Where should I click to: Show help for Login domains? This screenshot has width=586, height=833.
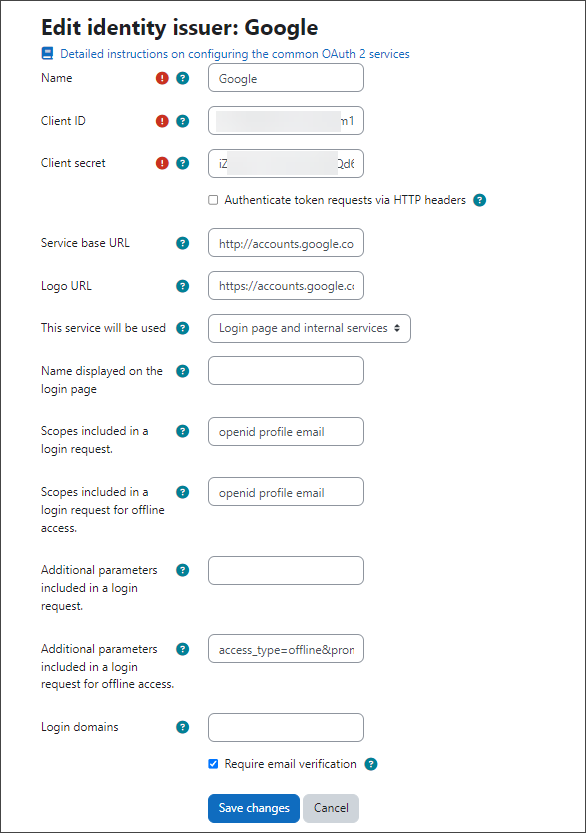pyautogui.click(x=182, y=727)
